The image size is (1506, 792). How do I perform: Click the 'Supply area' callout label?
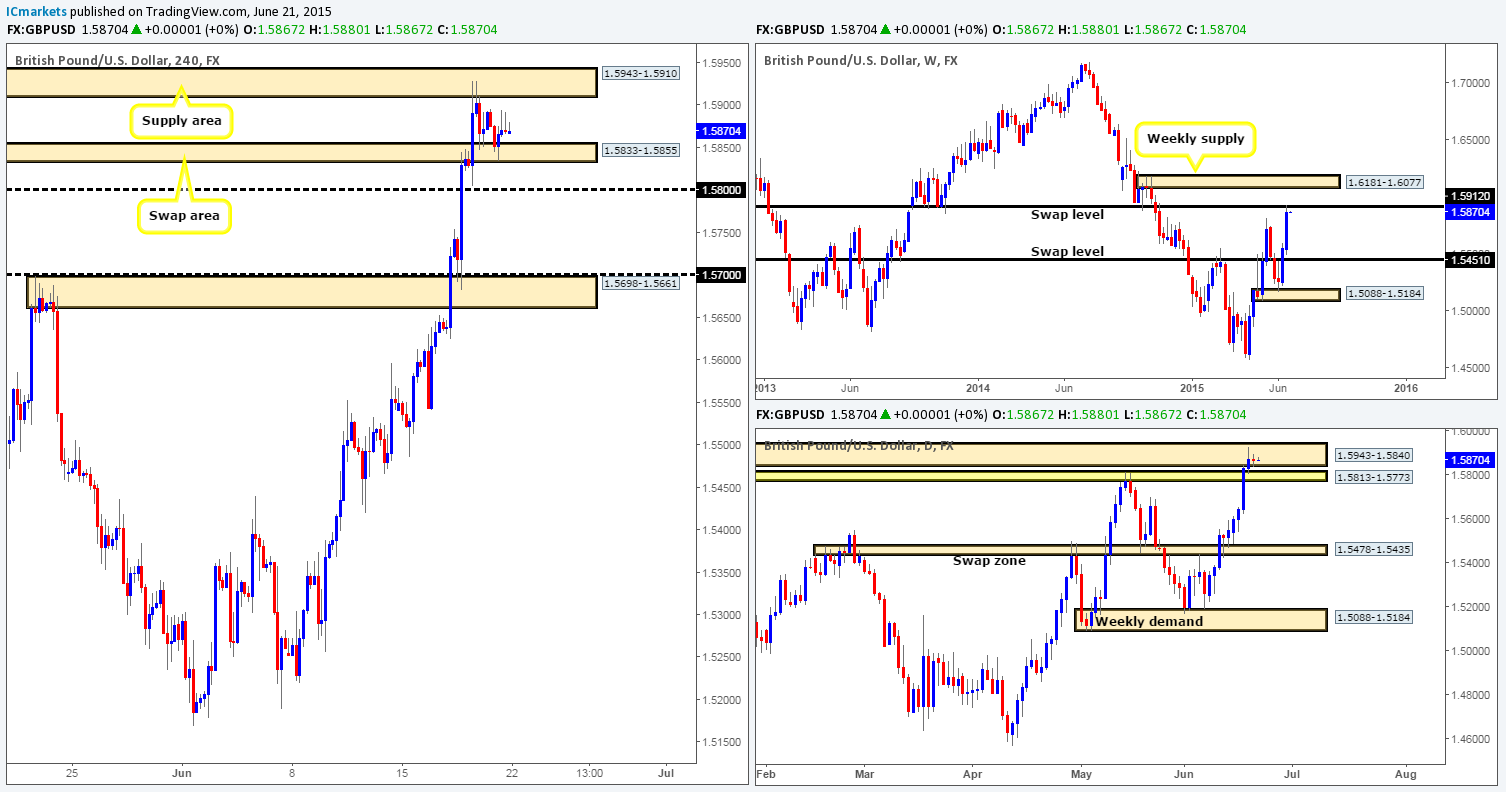[x=180, y=121]
